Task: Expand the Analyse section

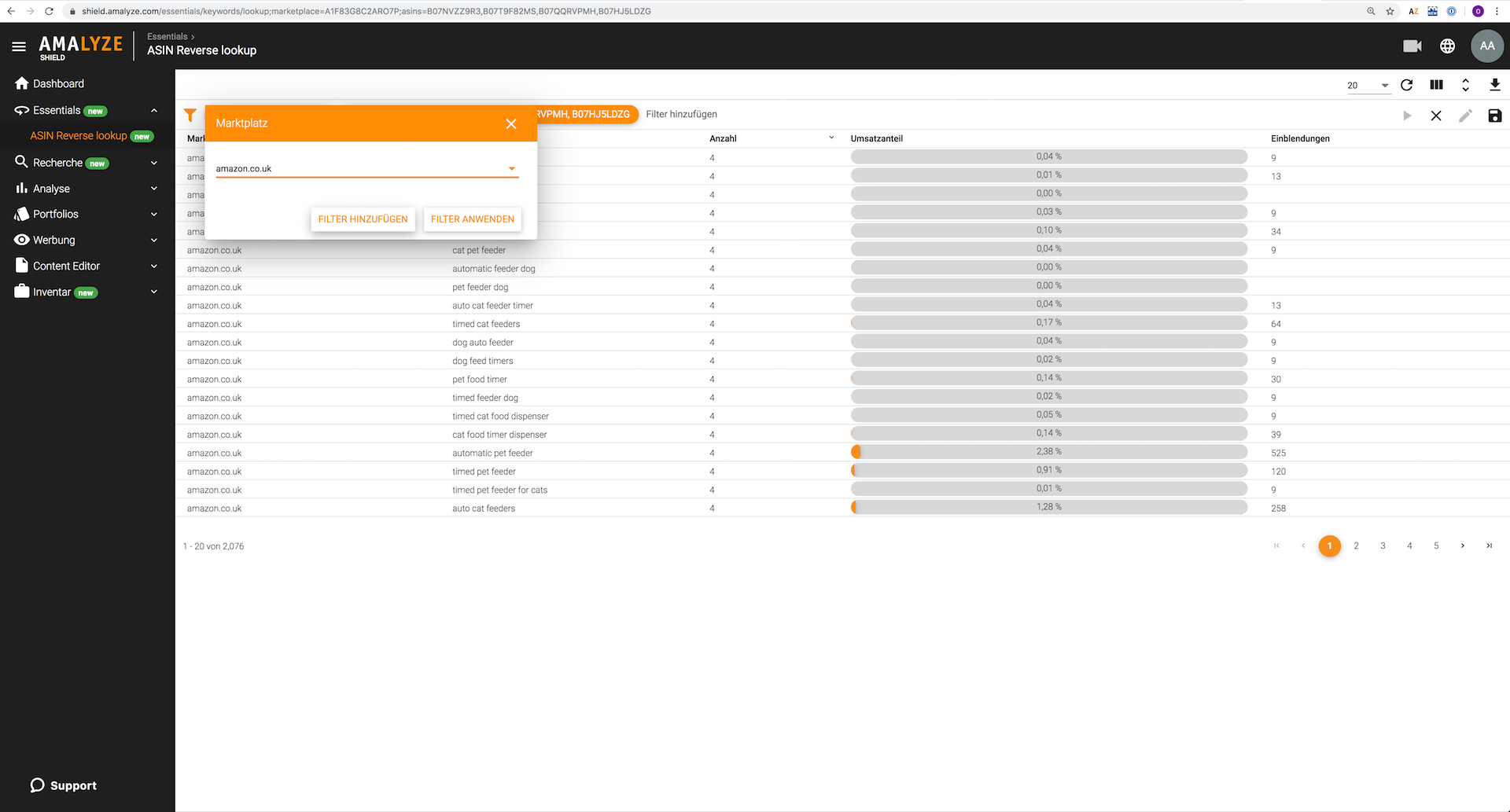Action: tap(154, 189)
